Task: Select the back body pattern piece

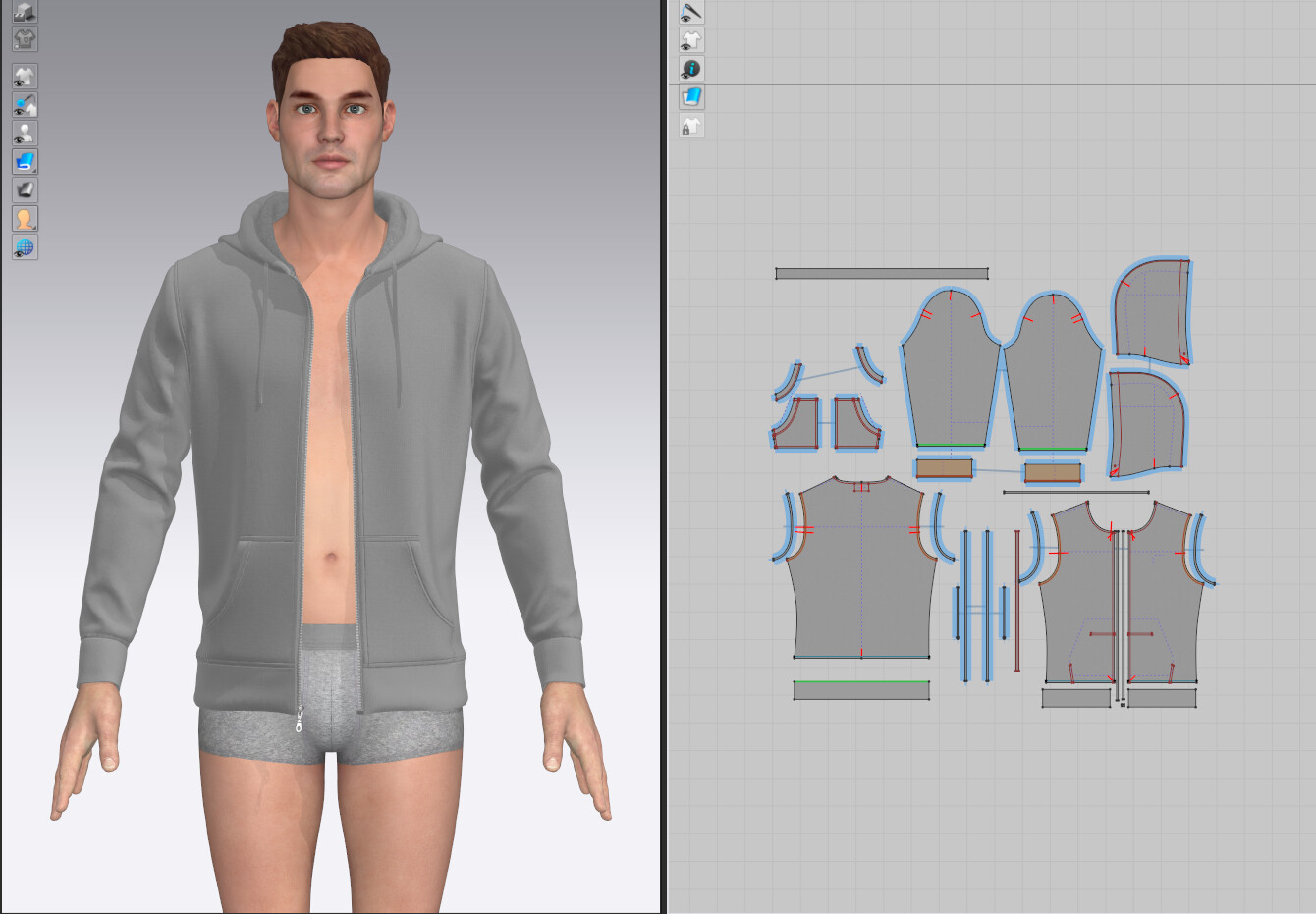Action: 859,579
